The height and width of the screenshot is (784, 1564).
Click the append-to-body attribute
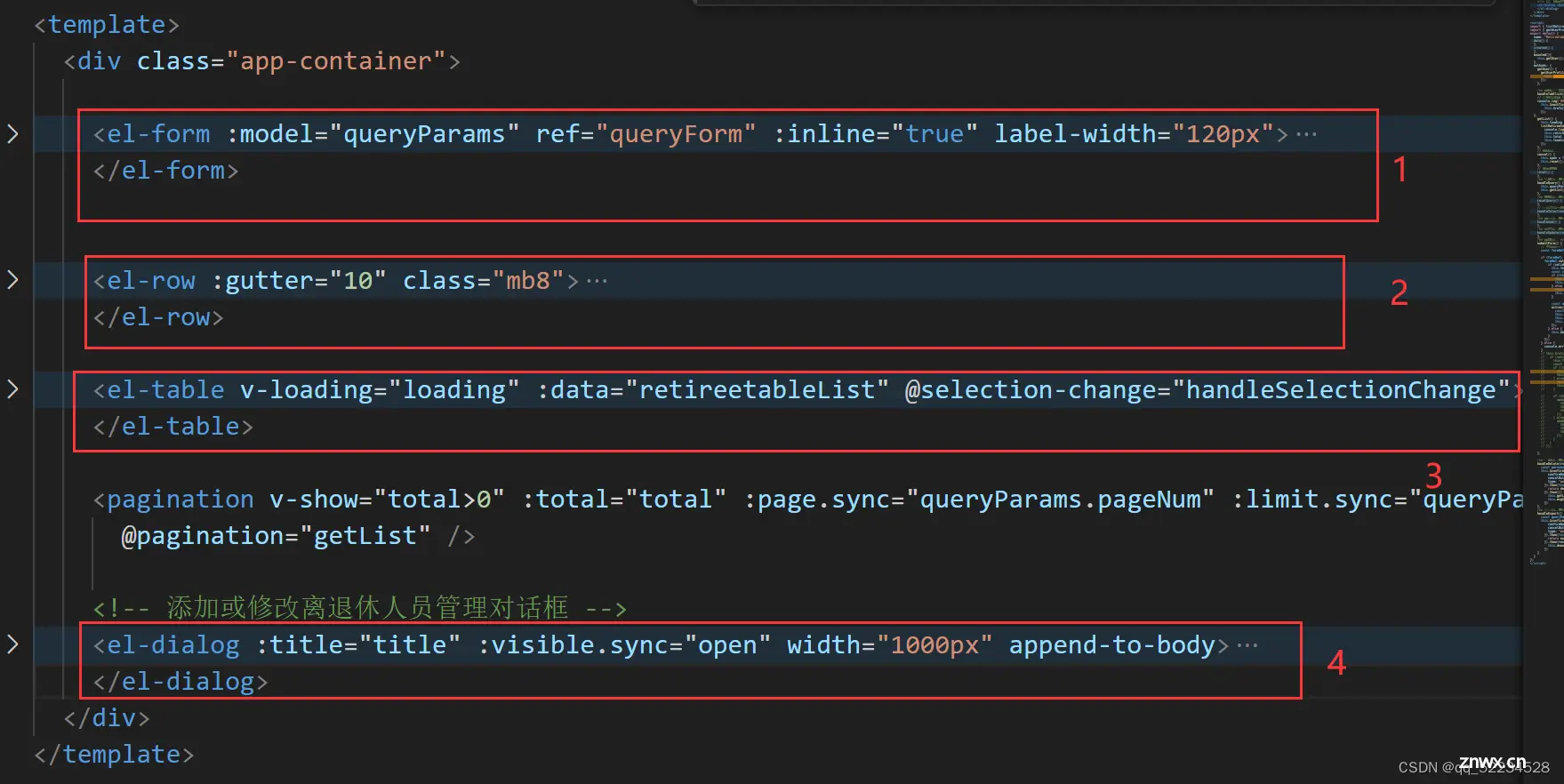pyautogui.click(x=1111, y=645)
